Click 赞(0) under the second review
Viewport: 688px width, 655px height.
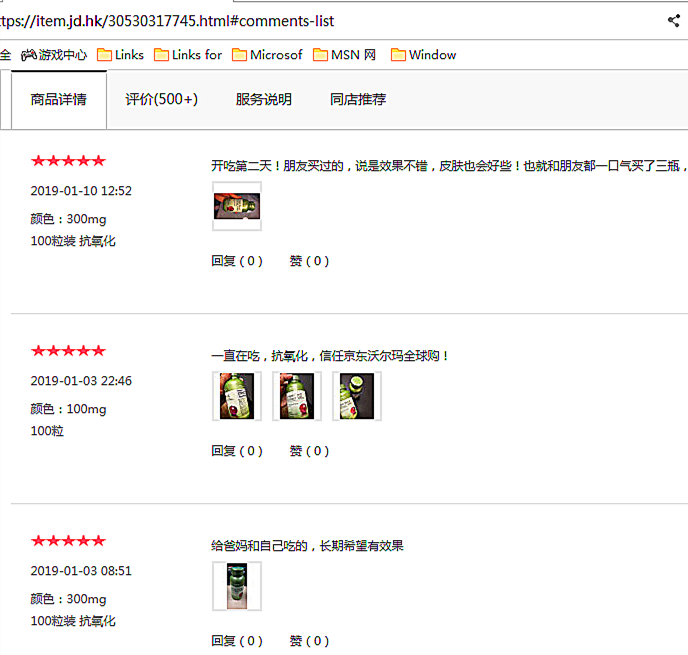(x=309, y=451)
